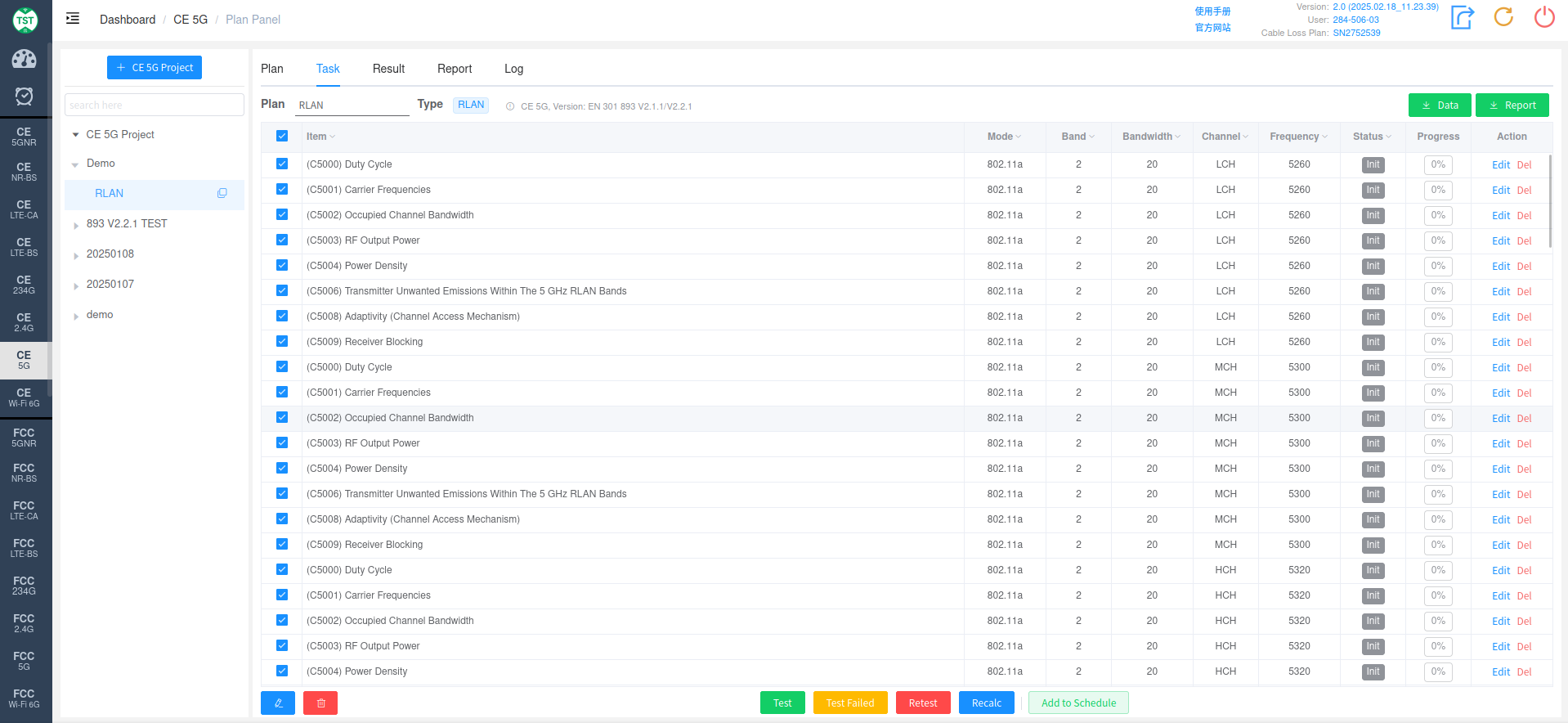
Task: Click the Plan RLAN input field
Action: pos(352,106)
